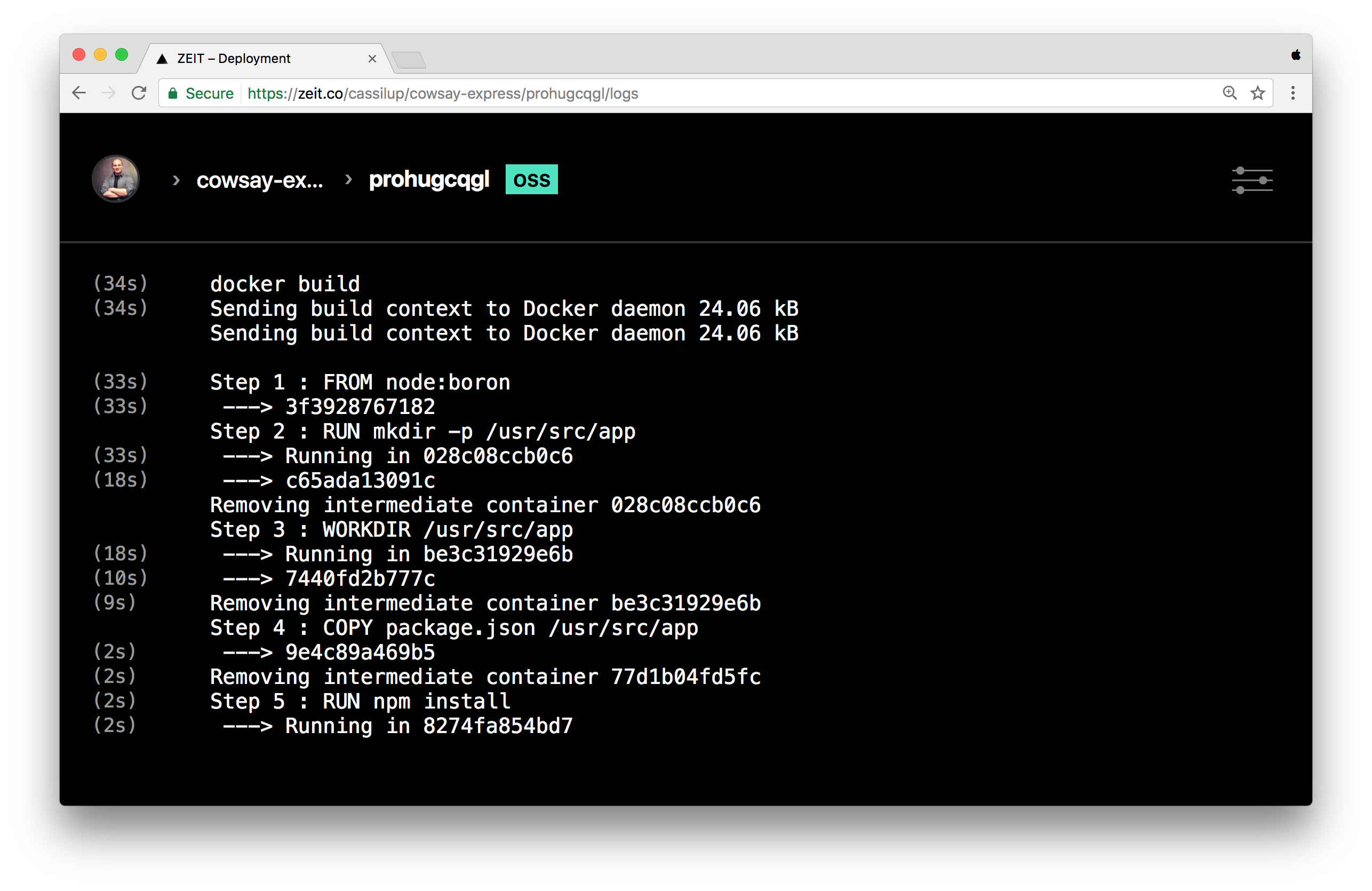Open the Chrome three-dot menu

click(x=1293, y=93)
